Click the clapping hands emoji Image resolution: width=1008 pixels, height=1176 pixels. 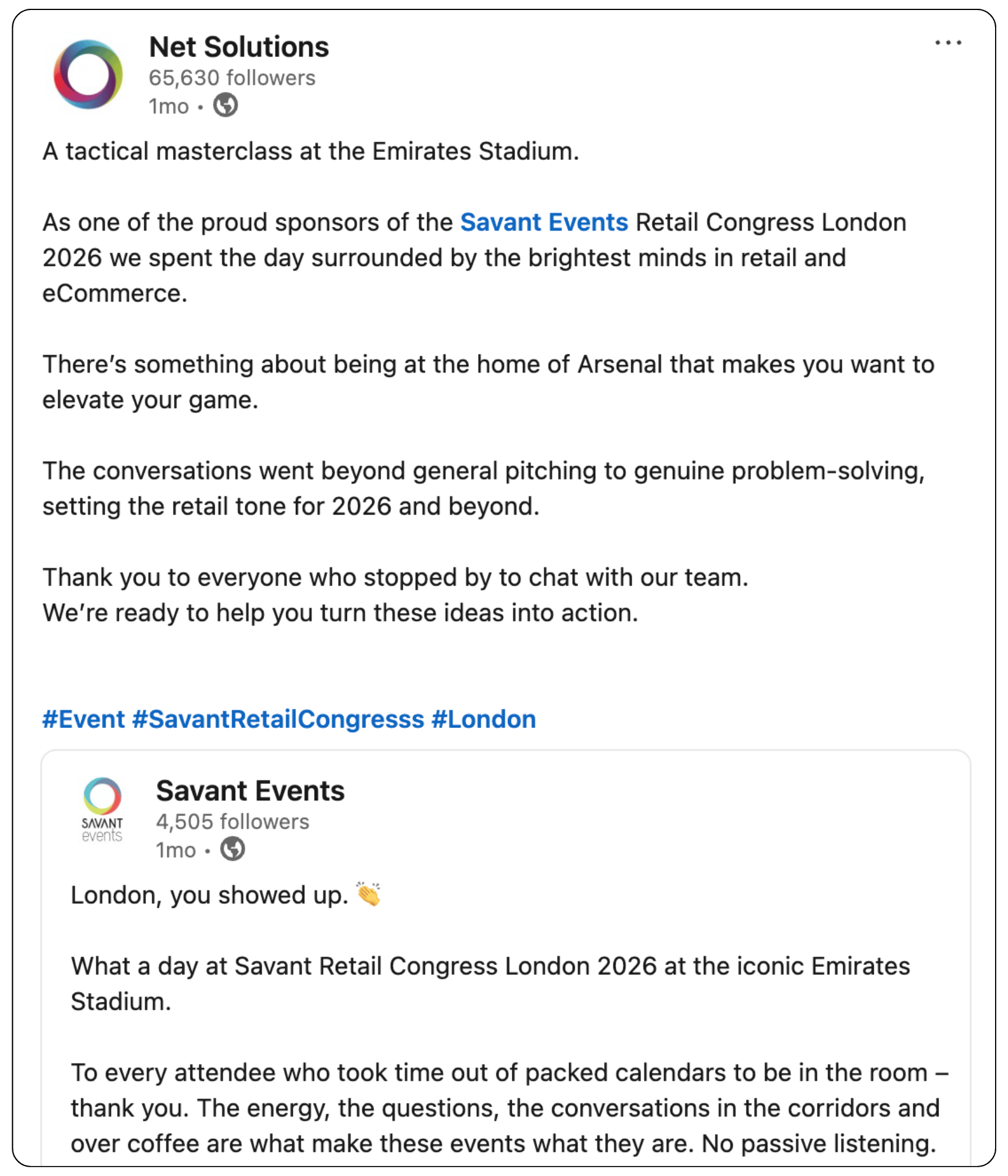click(369, 894)
